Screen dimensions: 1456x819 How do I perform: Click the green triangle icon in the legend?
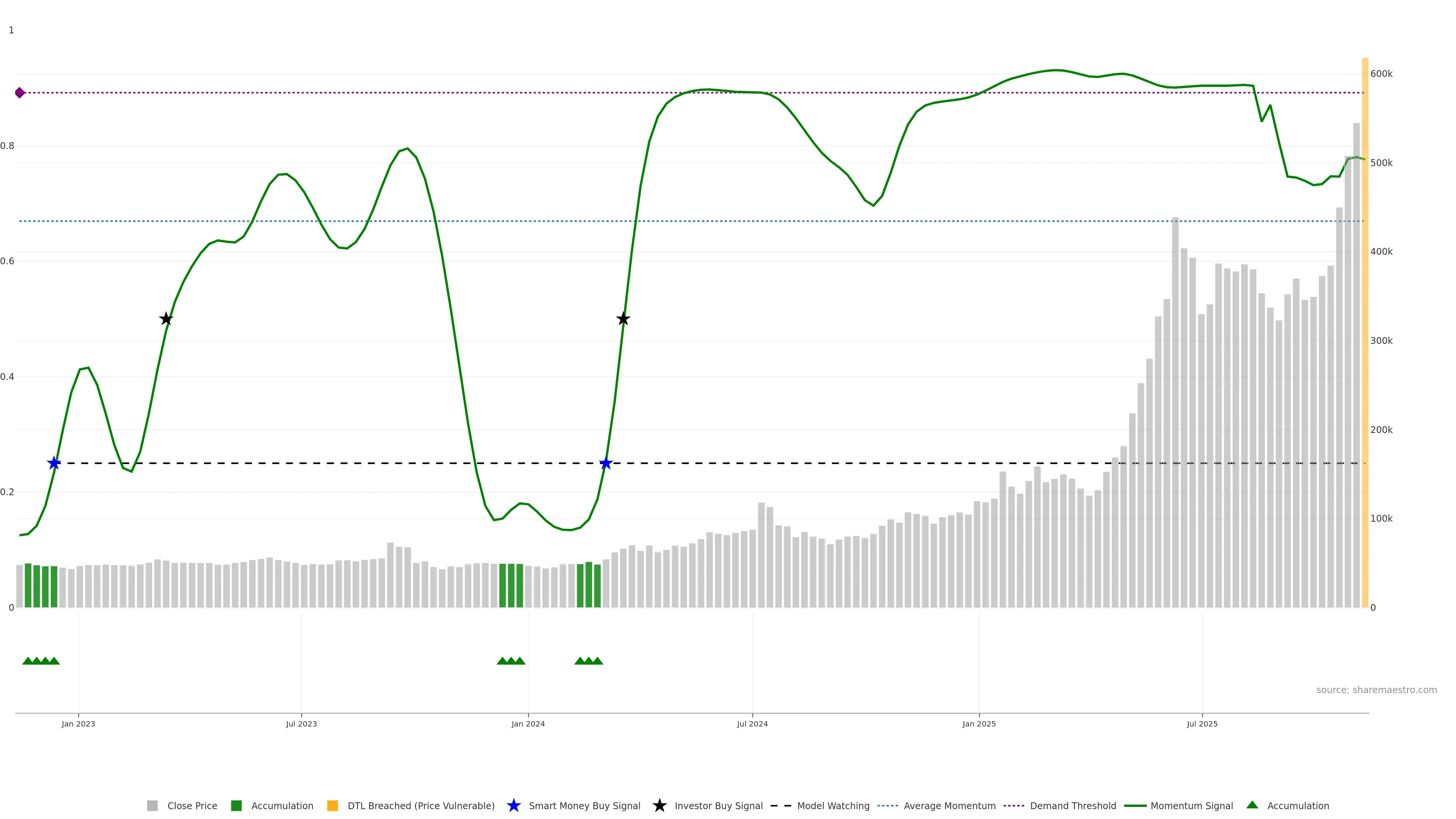pos(1252,805)
